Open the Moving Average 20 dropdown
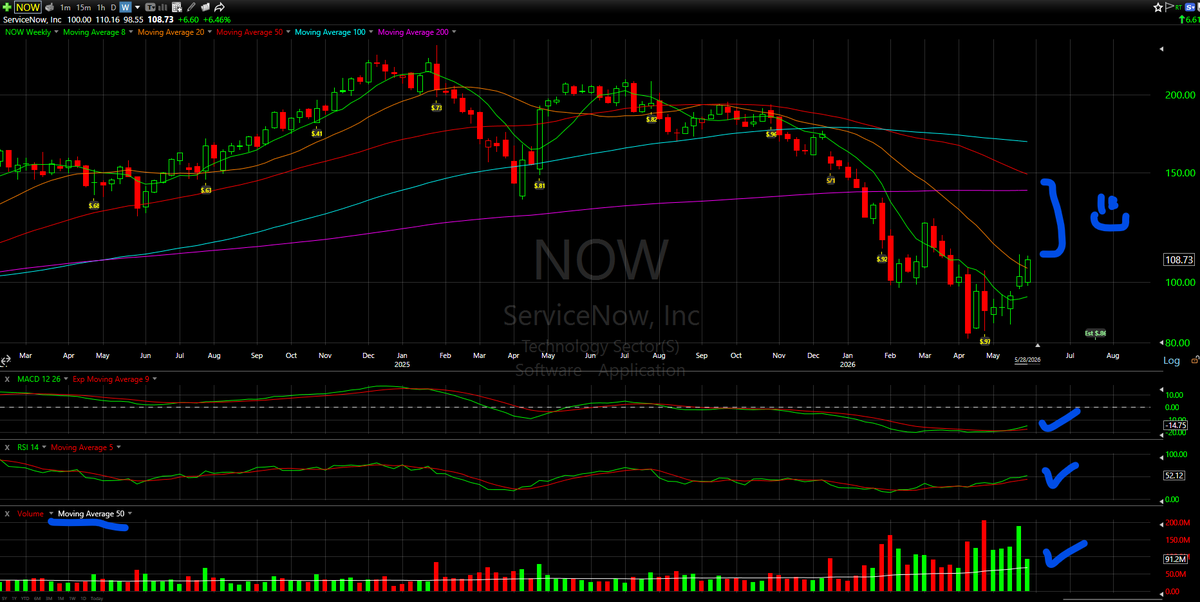Screen dimensions: 1200x602 tap(209, 32)
